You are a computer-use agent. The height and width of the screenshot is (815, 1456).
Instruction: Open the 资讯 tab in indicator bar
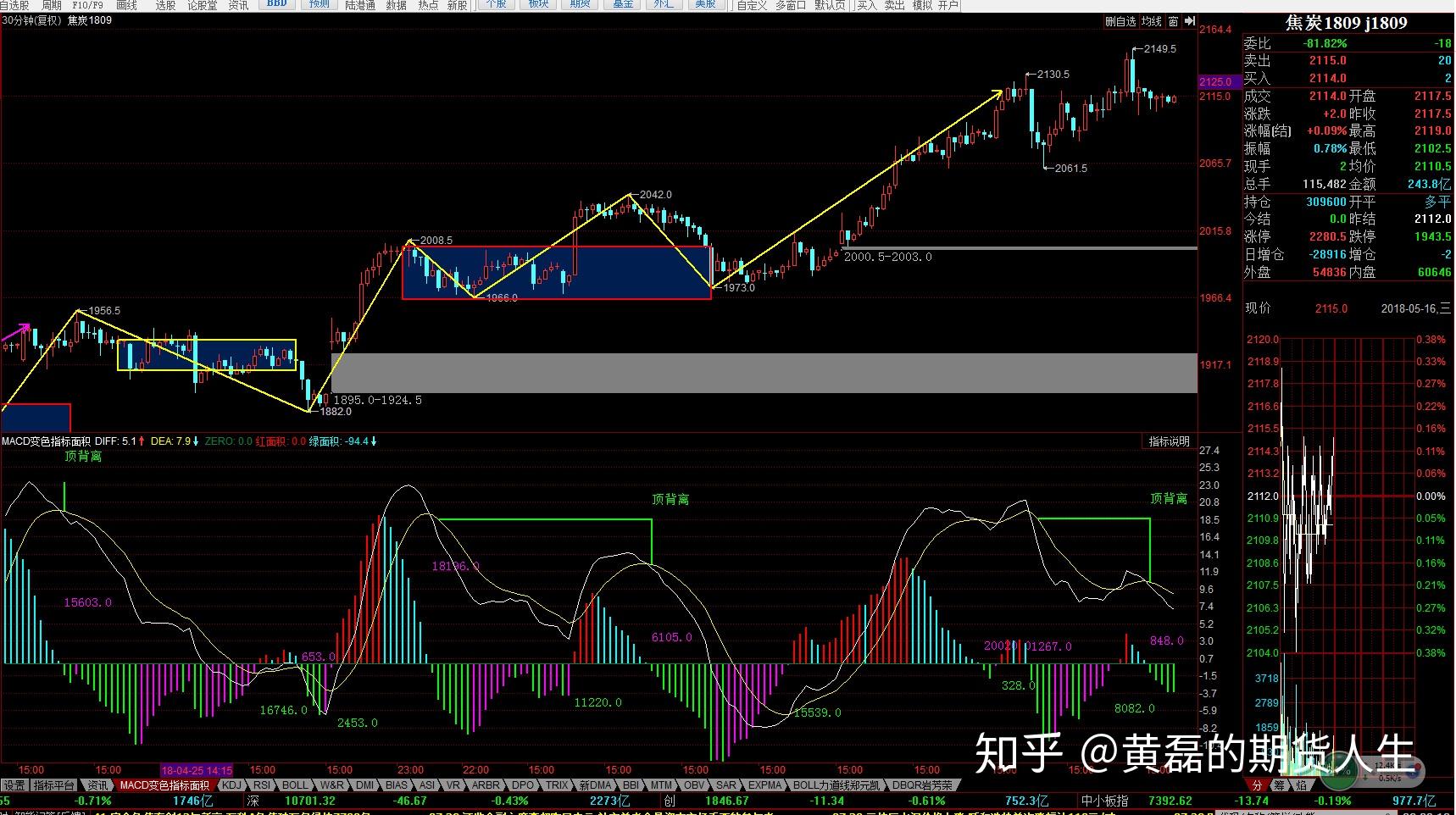click(x=97, y=785)
